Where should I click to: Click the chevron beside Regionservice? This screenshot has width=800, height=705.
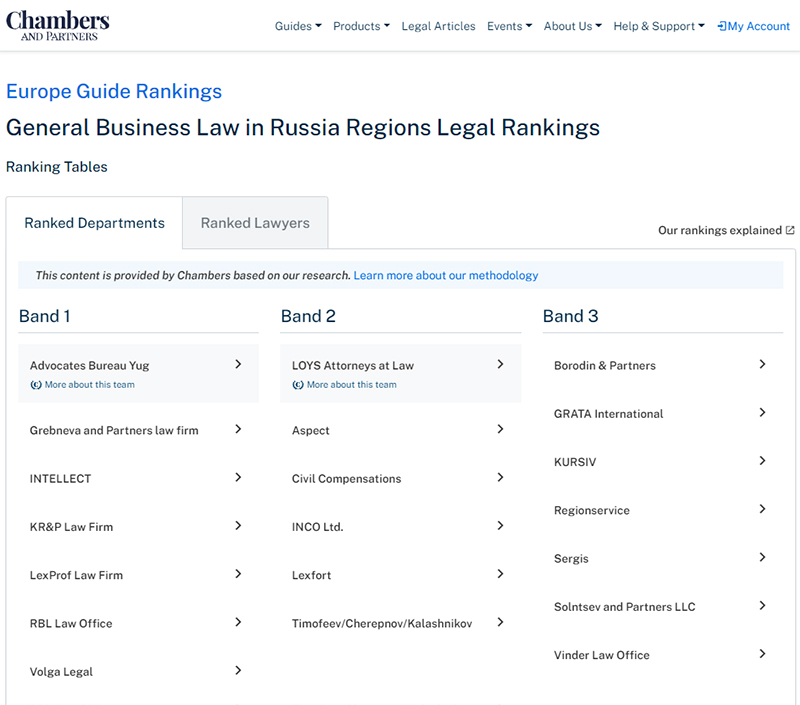[762, 509]
